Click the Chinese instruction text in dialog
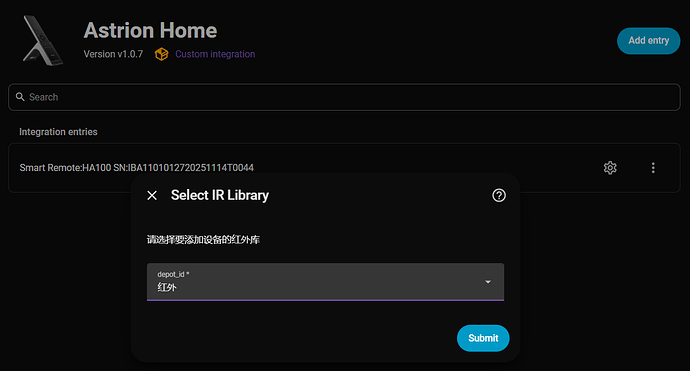Screen dimensions: 690x371 click(x=203, y=239)
